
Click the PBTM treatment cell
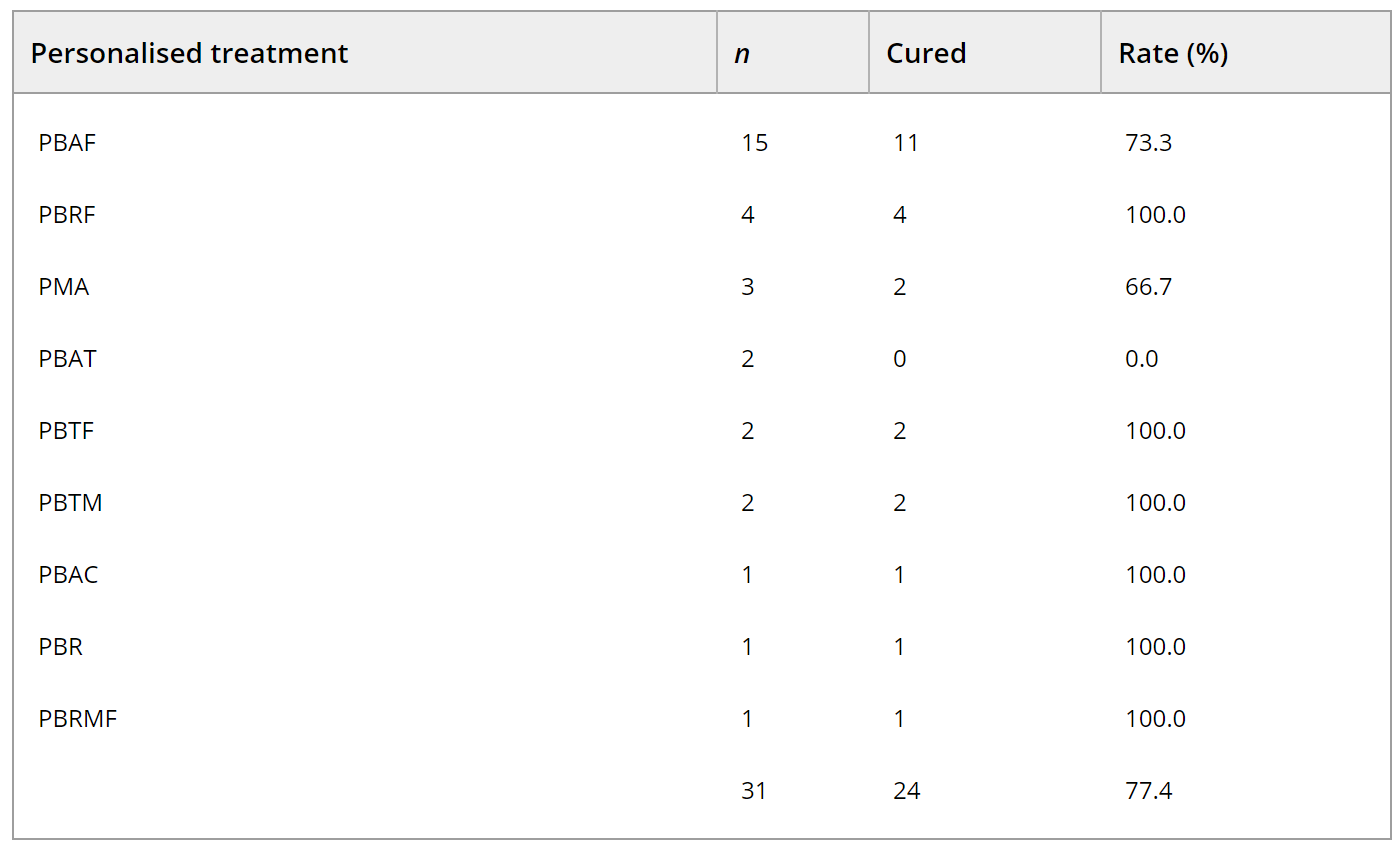click(71, 503)
